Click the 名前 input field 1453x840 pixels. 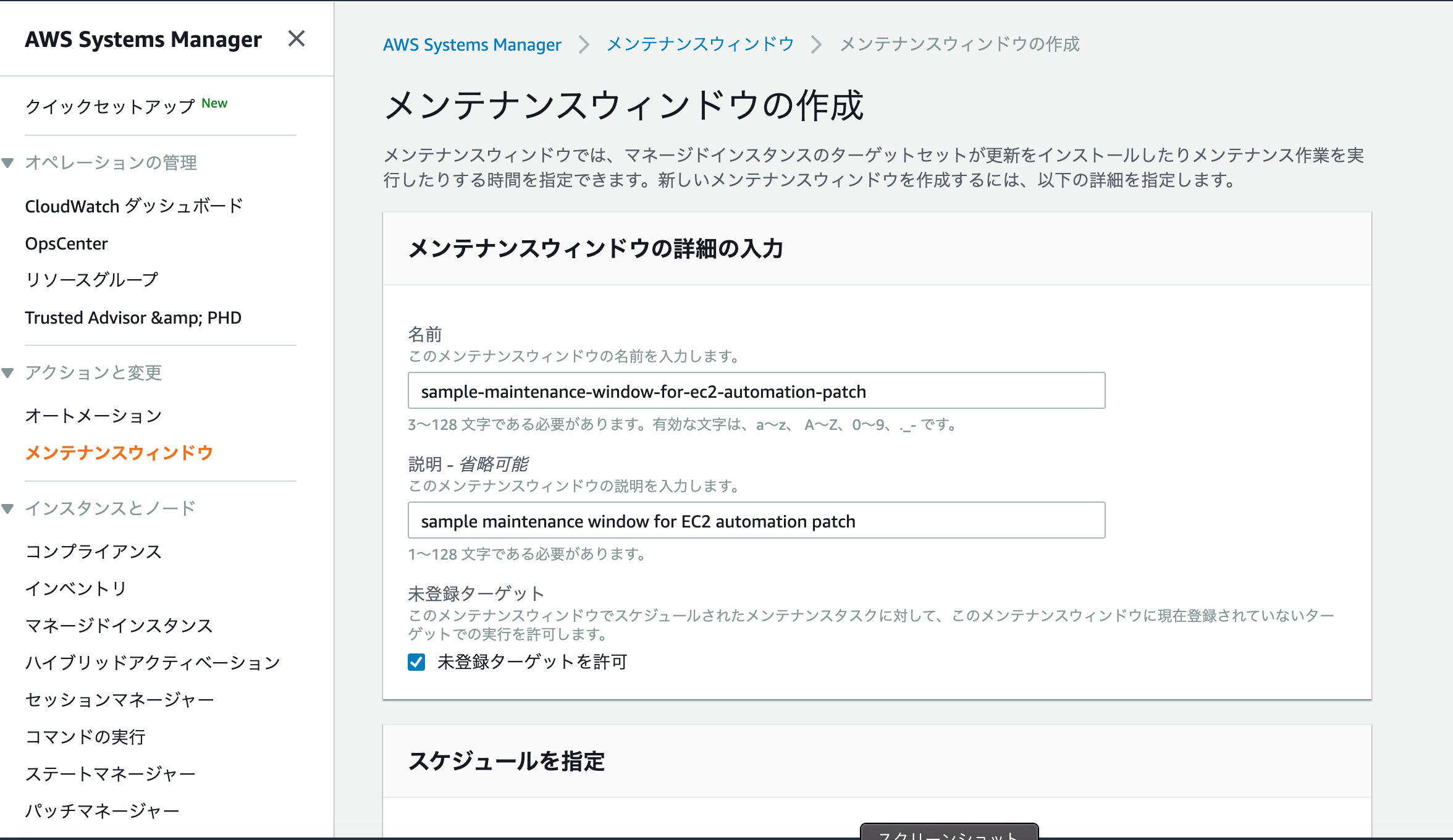[756, 391]
